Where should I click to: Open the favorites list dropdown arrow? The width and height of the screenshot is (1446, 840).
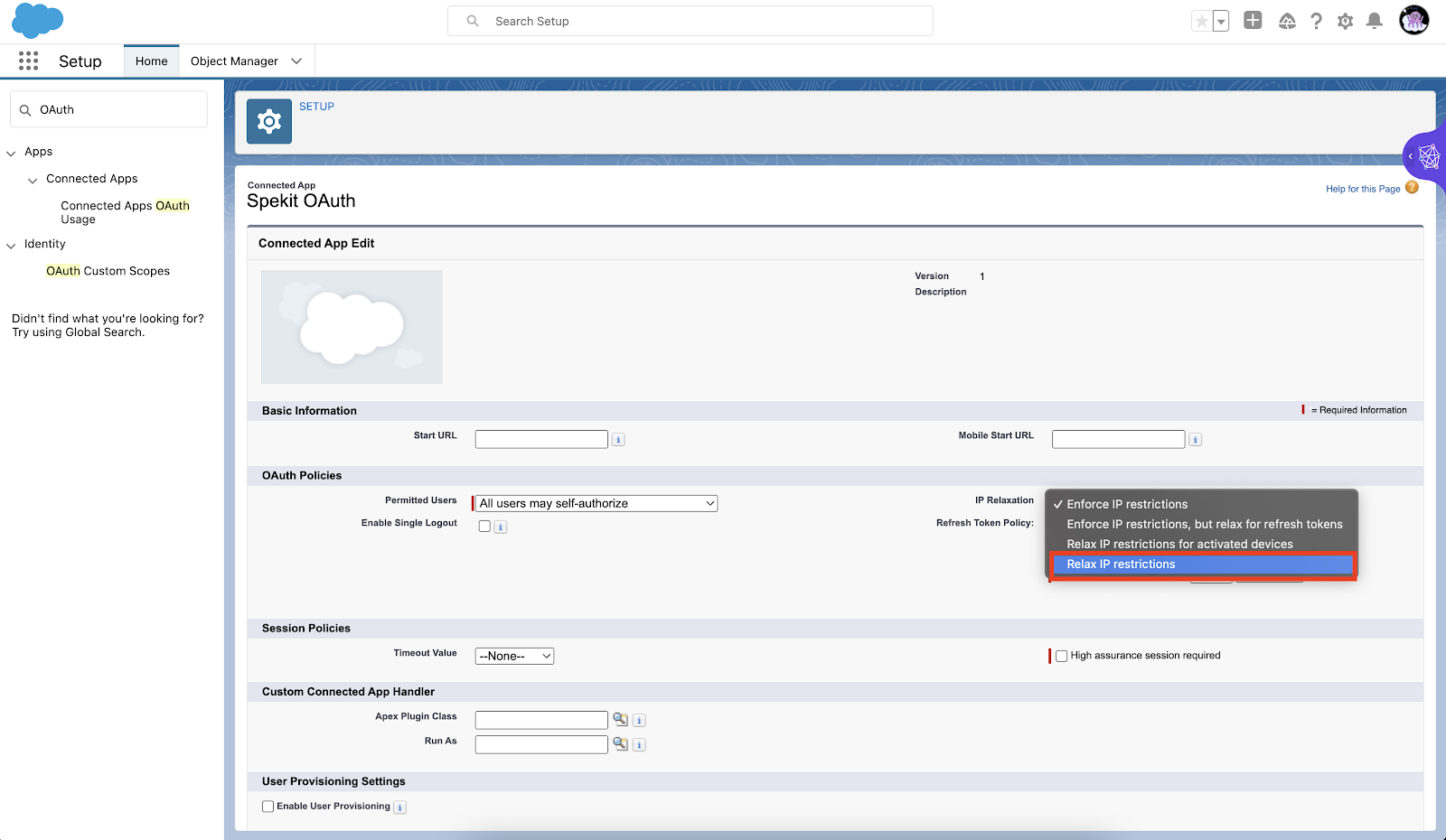(1221, 21)
